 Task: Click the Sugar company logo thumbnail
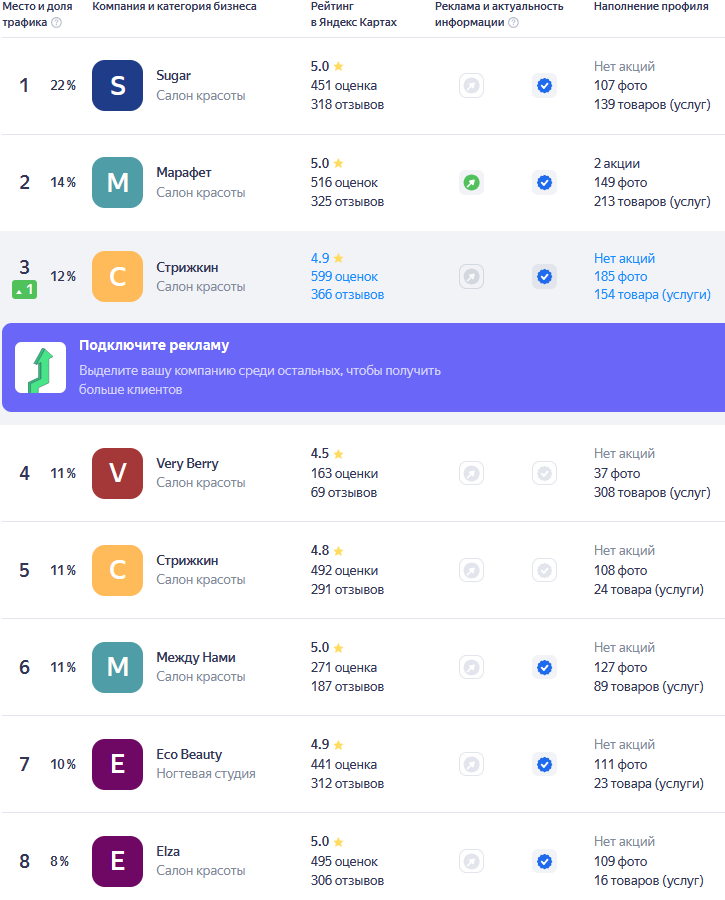(x=117, y=85)
